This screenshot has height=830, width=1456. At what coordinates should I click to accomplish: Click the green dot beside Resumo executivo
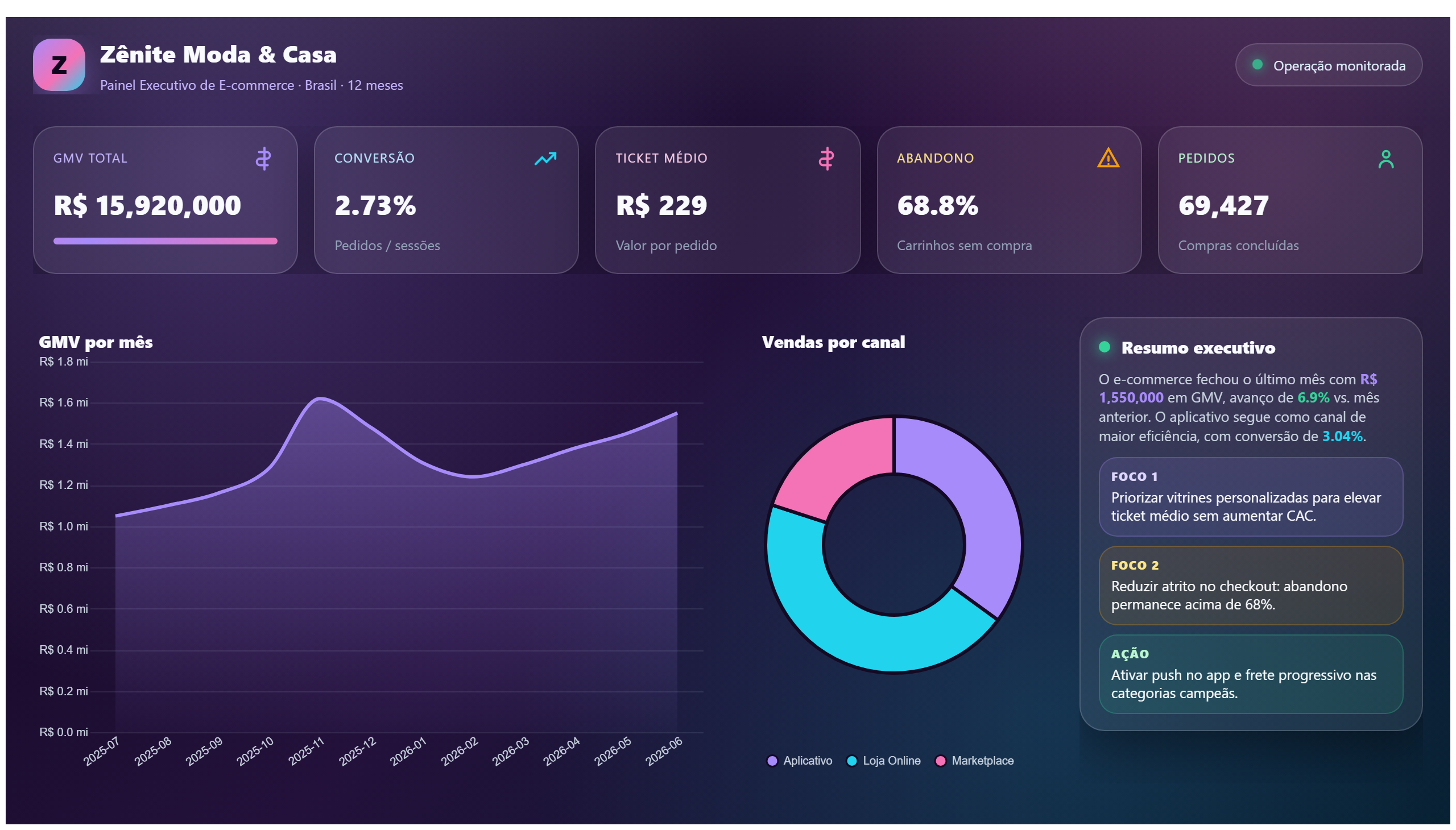pyautogui.click(x=1104, y=347)
